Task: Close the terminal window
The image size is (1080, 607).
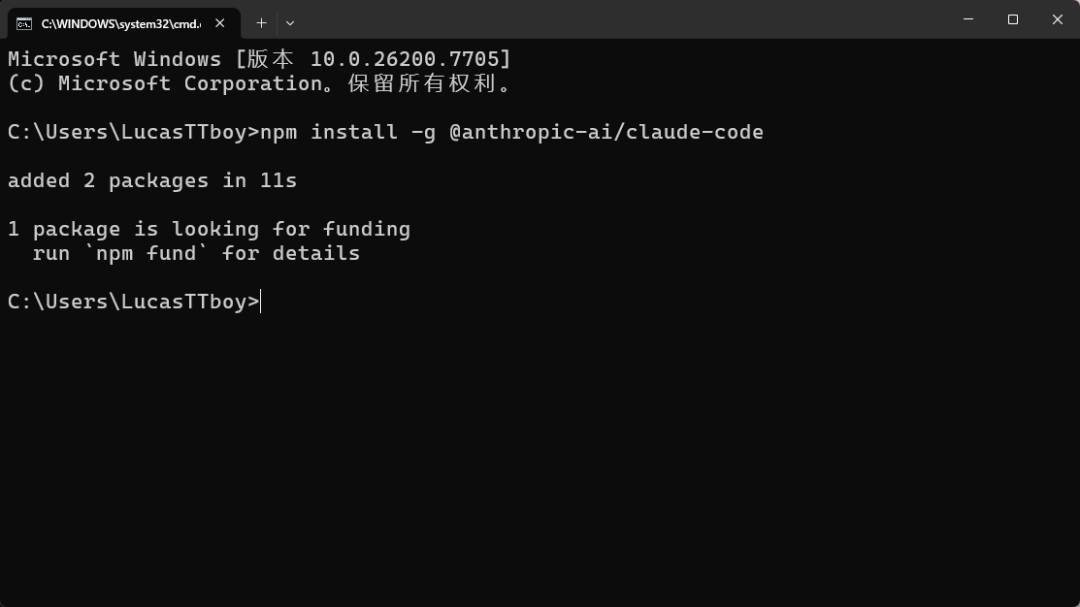Action: pyautogui.click(x=1058, y=19)
